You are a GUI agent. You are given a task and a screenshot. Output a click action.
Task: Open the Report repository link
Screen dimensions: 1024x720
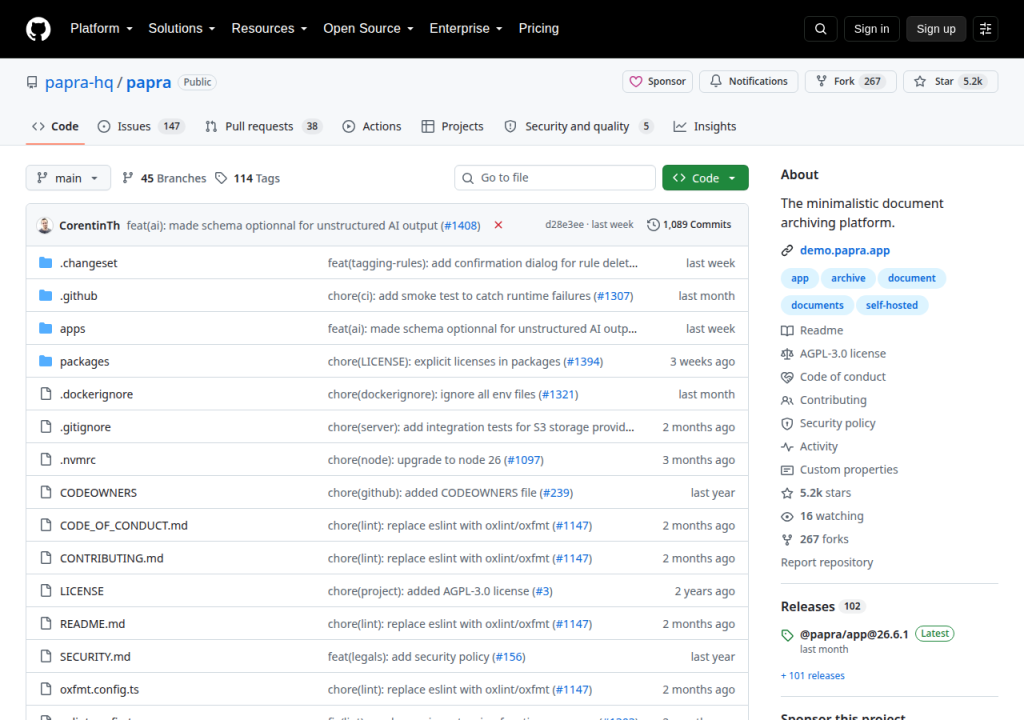tap(827, 563)
